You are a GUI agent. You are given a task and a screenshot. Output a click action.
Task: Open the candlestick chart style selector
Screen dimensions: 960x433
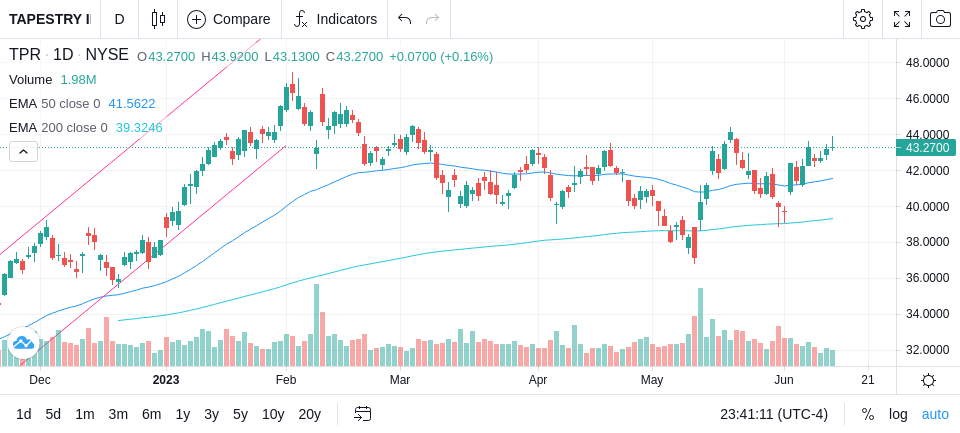(x=158, y=19)
